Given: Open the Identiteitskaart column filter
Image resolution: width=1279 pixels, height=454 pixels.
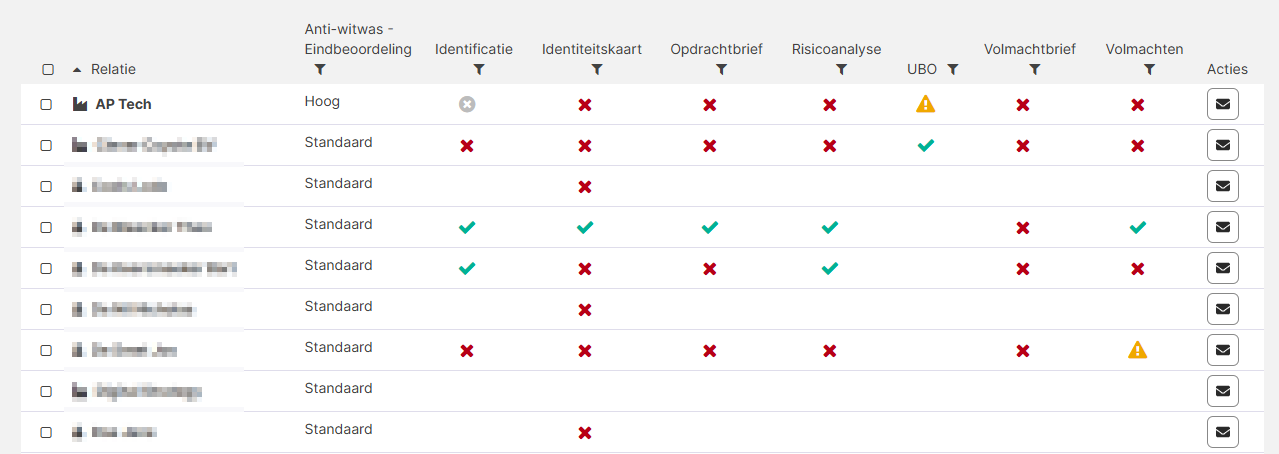Looking at the screenshot, I should [x=597, y=70].
